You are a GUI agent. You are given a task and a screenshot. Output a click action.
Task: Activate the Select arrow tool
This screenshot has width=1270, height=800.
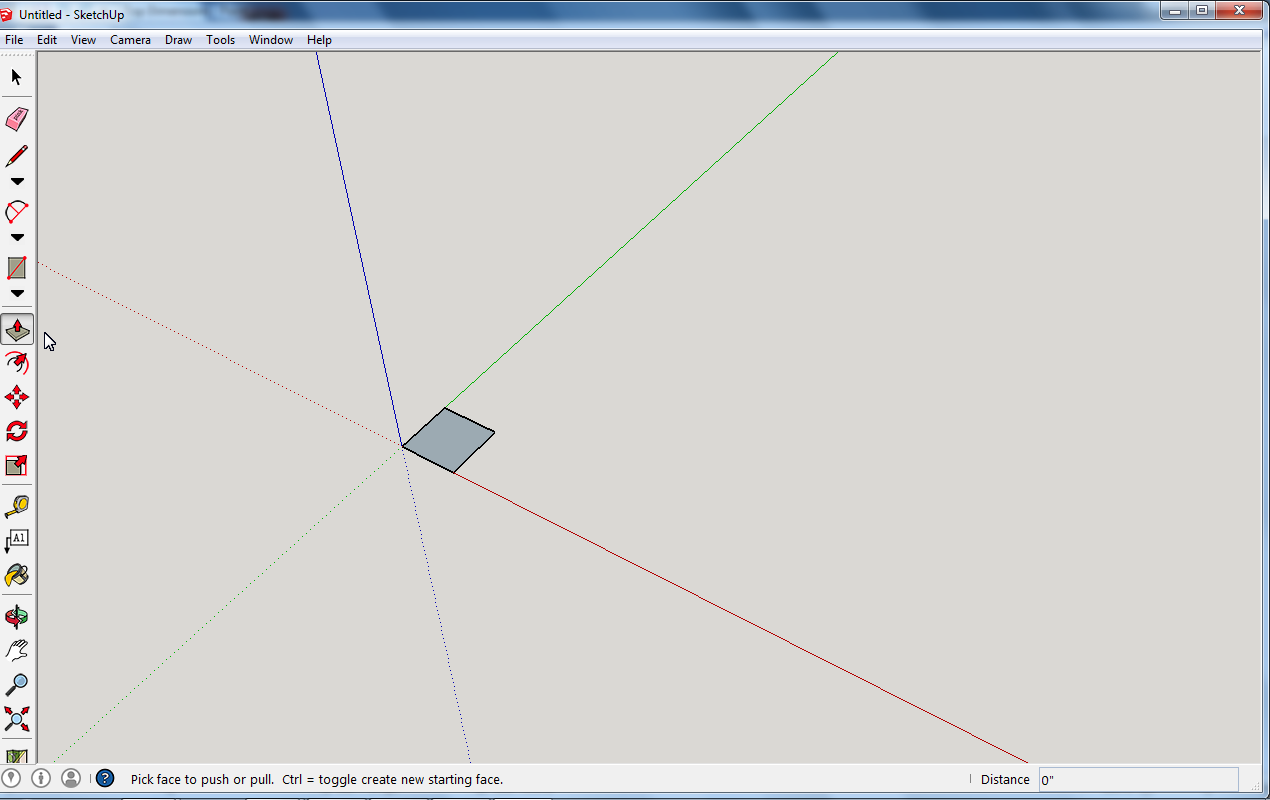(17, 76)
